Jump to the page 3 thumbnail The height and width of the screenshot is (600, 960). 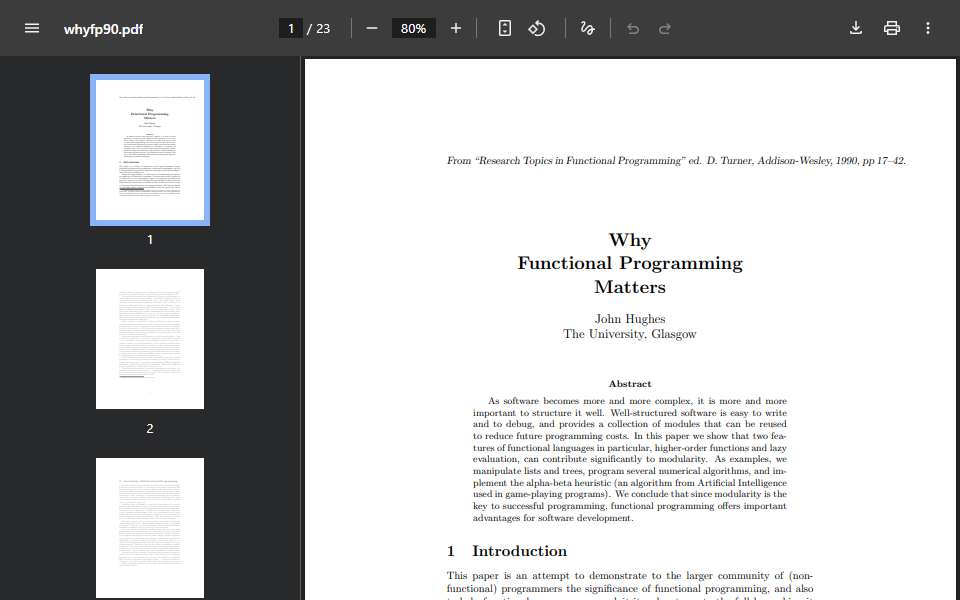click(x=150, y=528)
